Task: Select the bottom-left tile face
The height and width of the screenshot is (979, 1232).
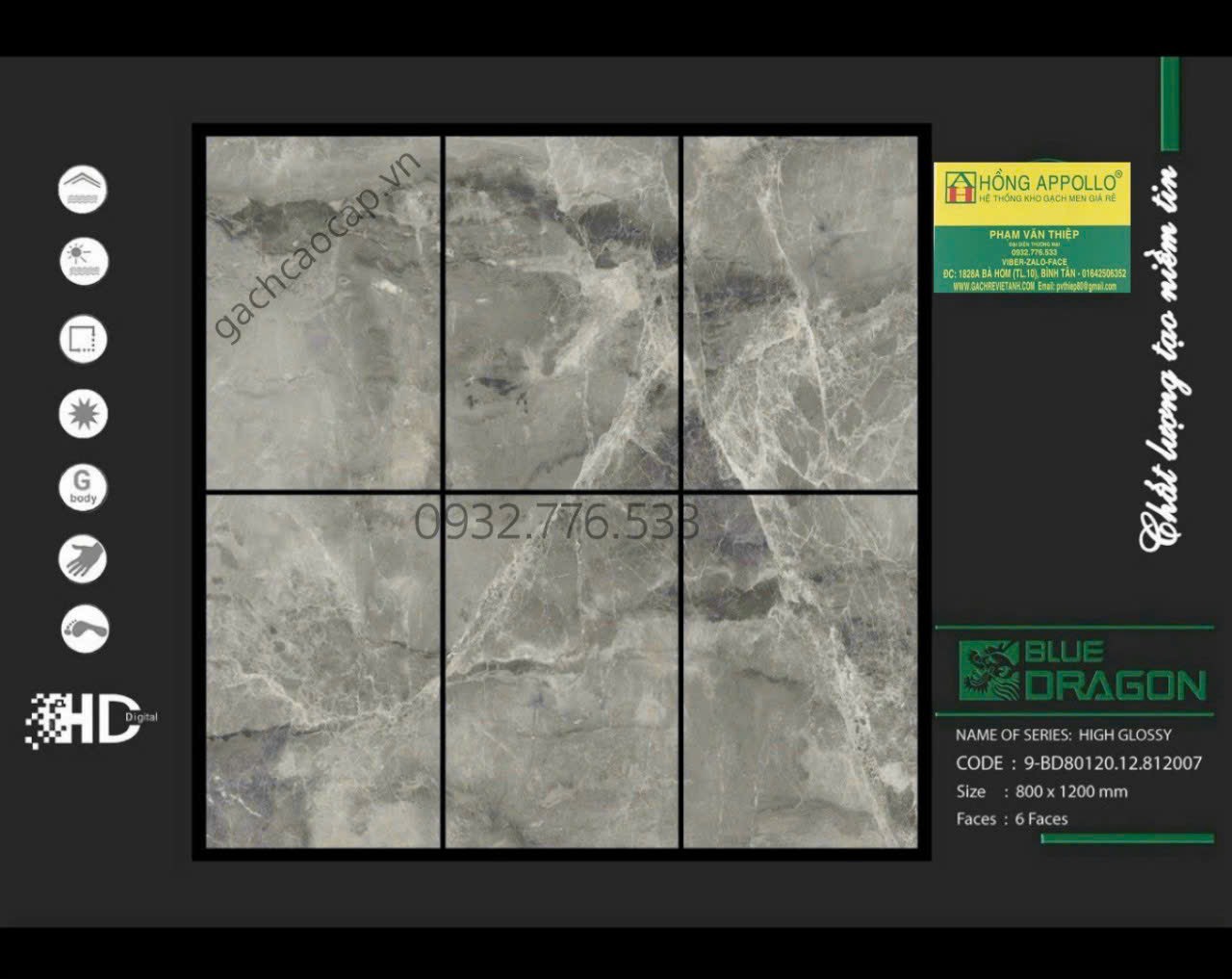Action: click(x=322, y=671)
